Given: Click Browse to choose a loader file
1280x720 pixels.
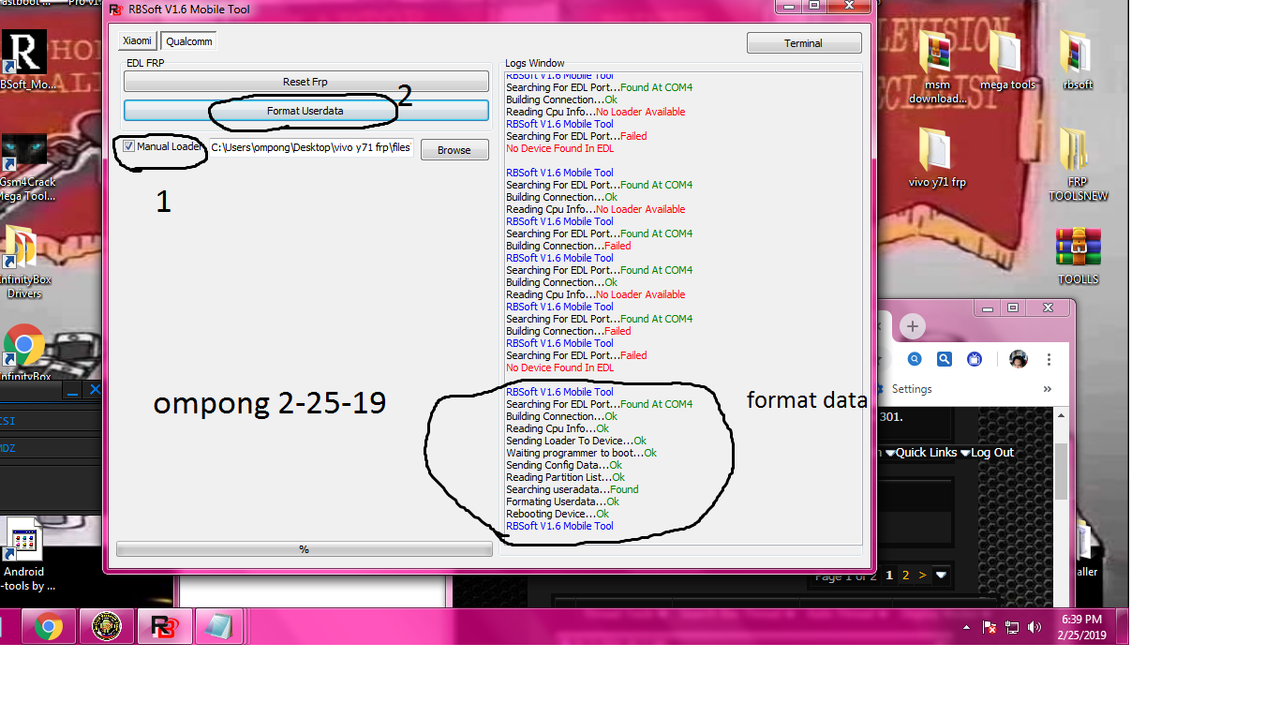Looking at the screenshot, I should click(x=454, y=150).
